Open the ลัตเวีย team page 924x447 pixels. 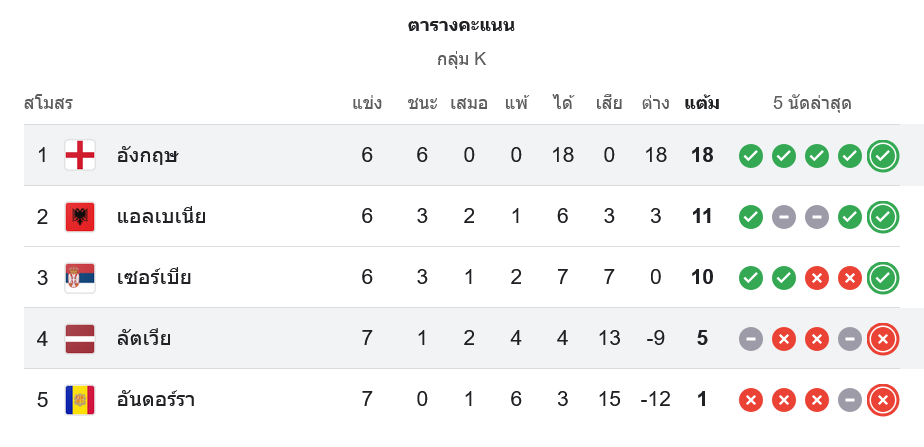[x=144, y=338]
